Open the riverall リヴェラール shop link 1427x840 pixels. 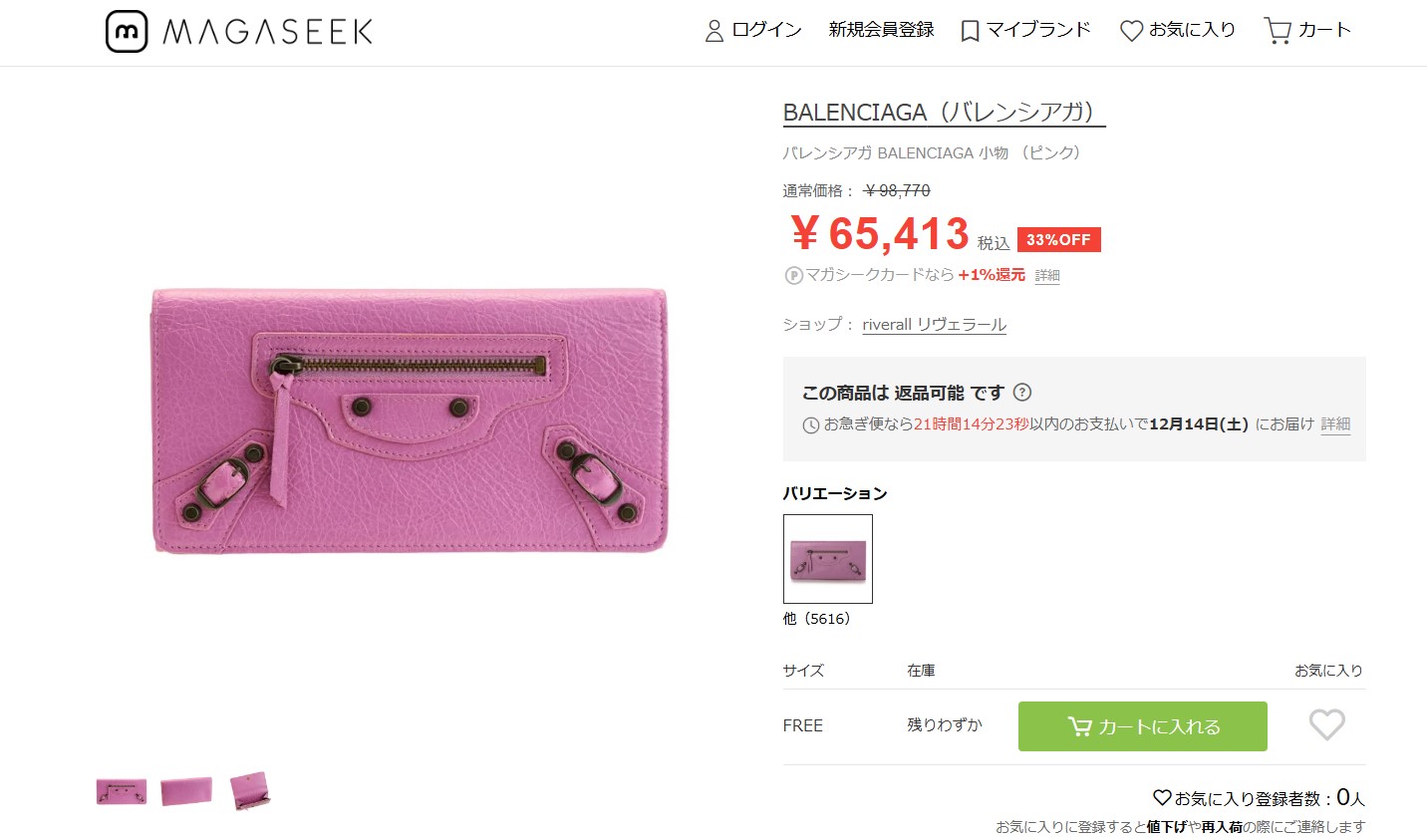934,325
